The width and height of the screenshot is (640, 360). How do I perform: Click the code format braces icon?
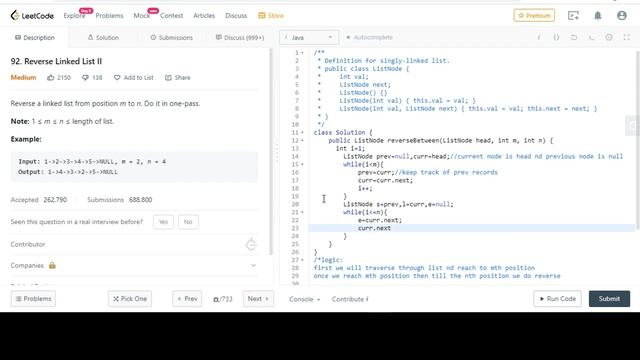556,37
